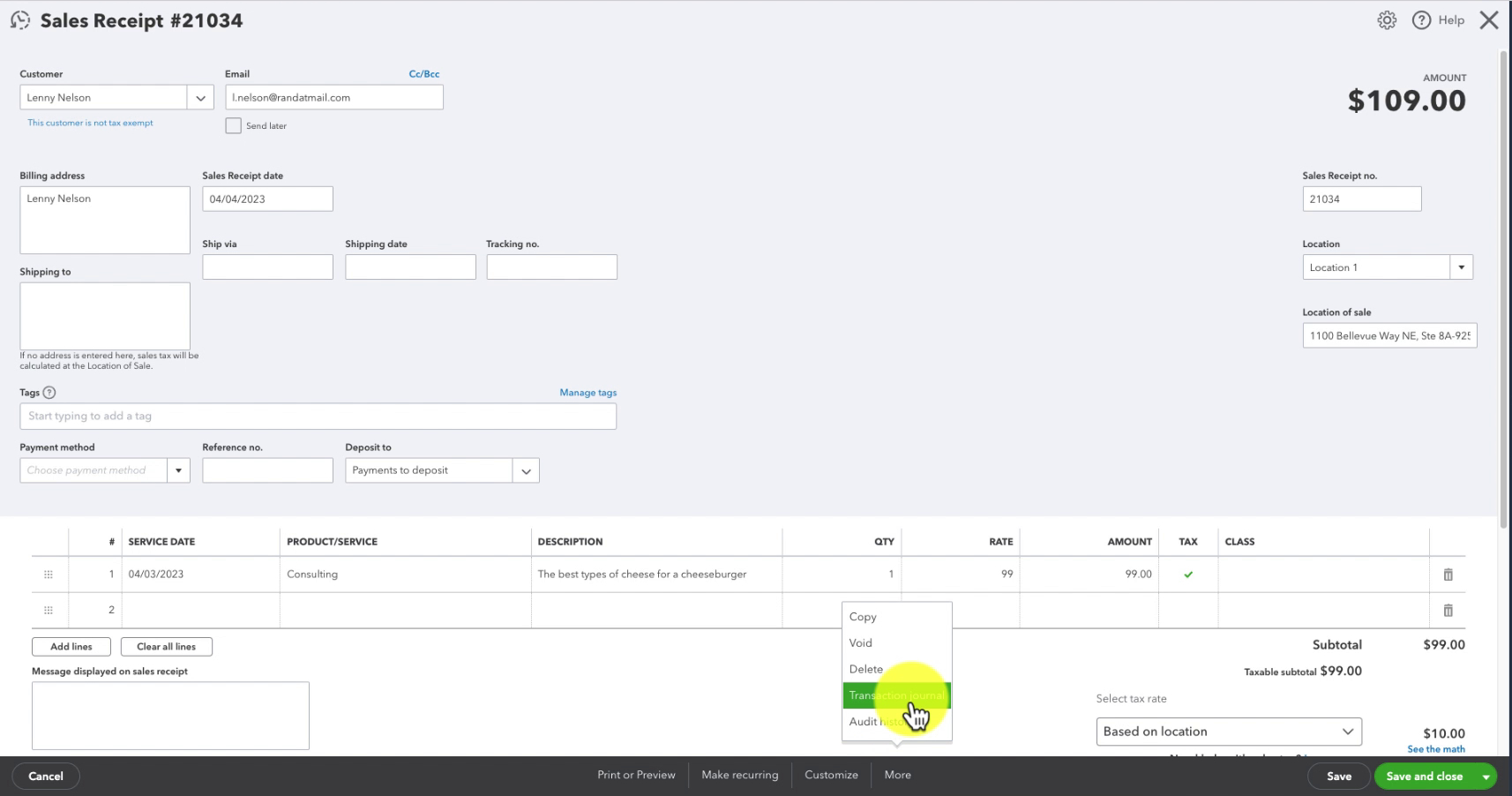Click 'This customer is not tax exempt'
Image resolution: width=1512 pixels, height=796 pixels.
pos(90,124)
